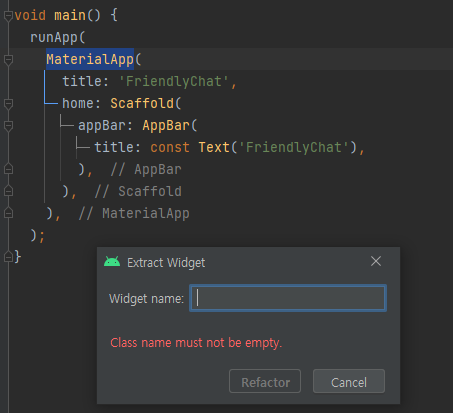Screen dimensions: 453x413
Task: Close the Extract Widget dialog with X
Action: pos(376,261)
